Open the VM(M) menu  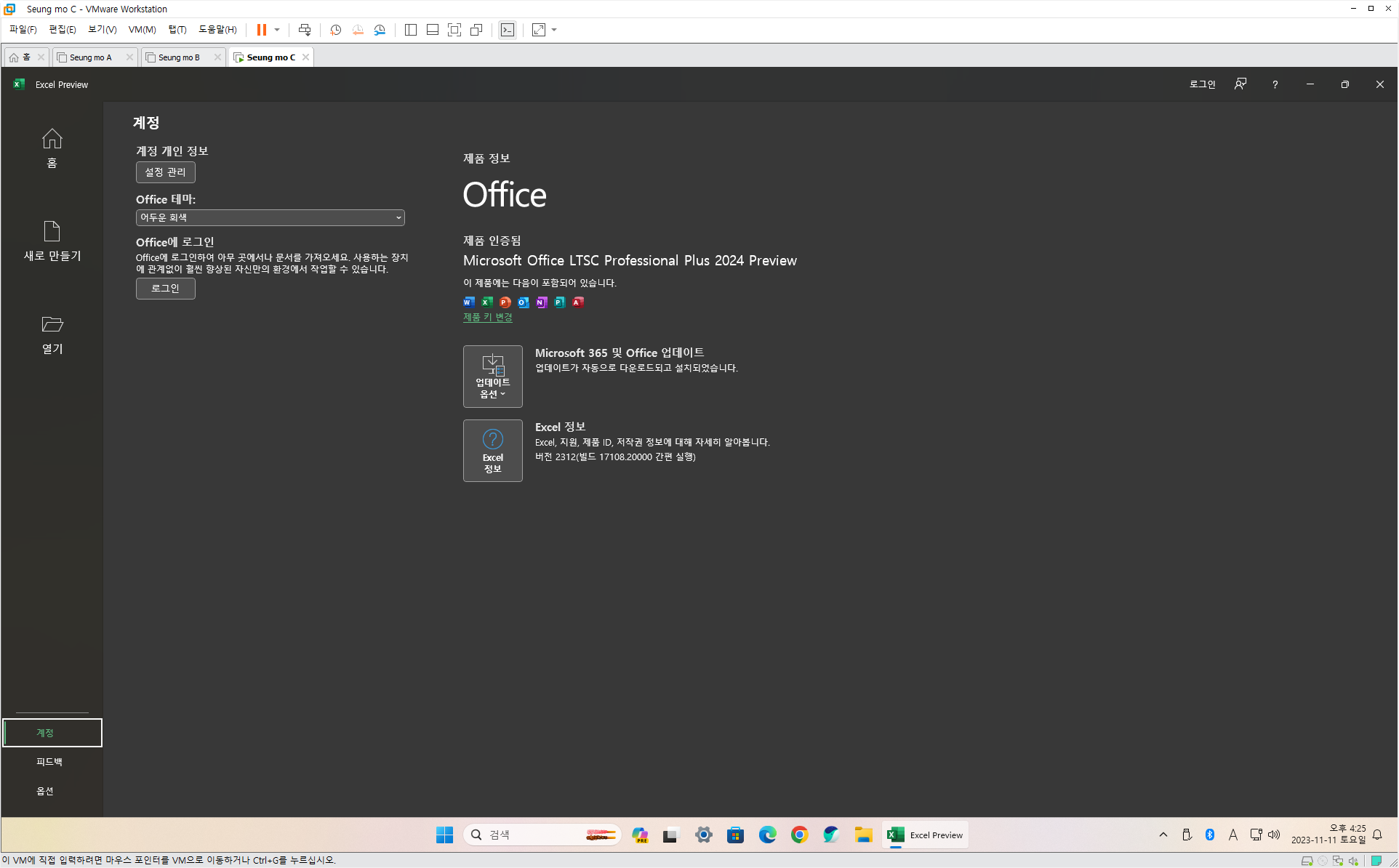coord(142,30)
